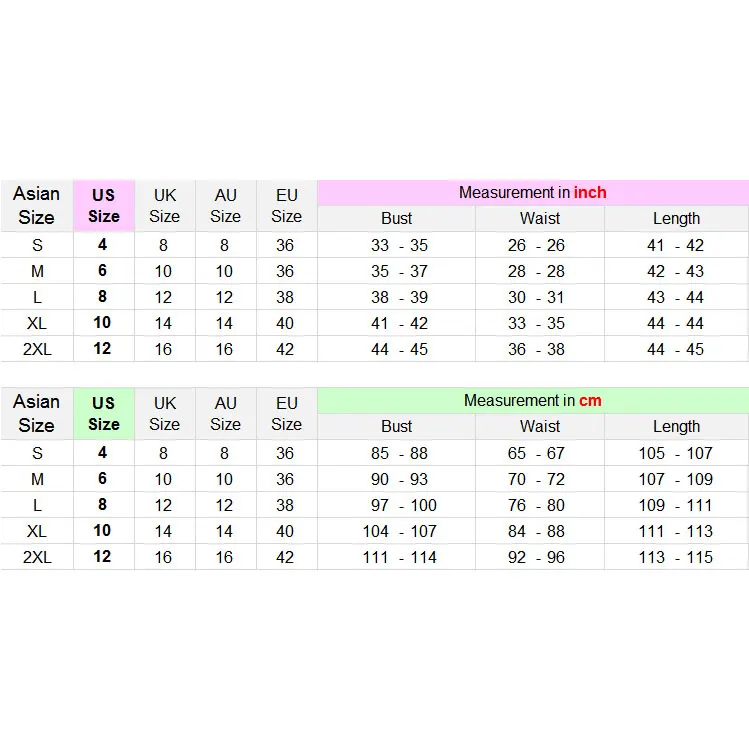Click 'Bust' column header in inch table
749x749 pixels.
pyautogui.click(x=396, y=218)
